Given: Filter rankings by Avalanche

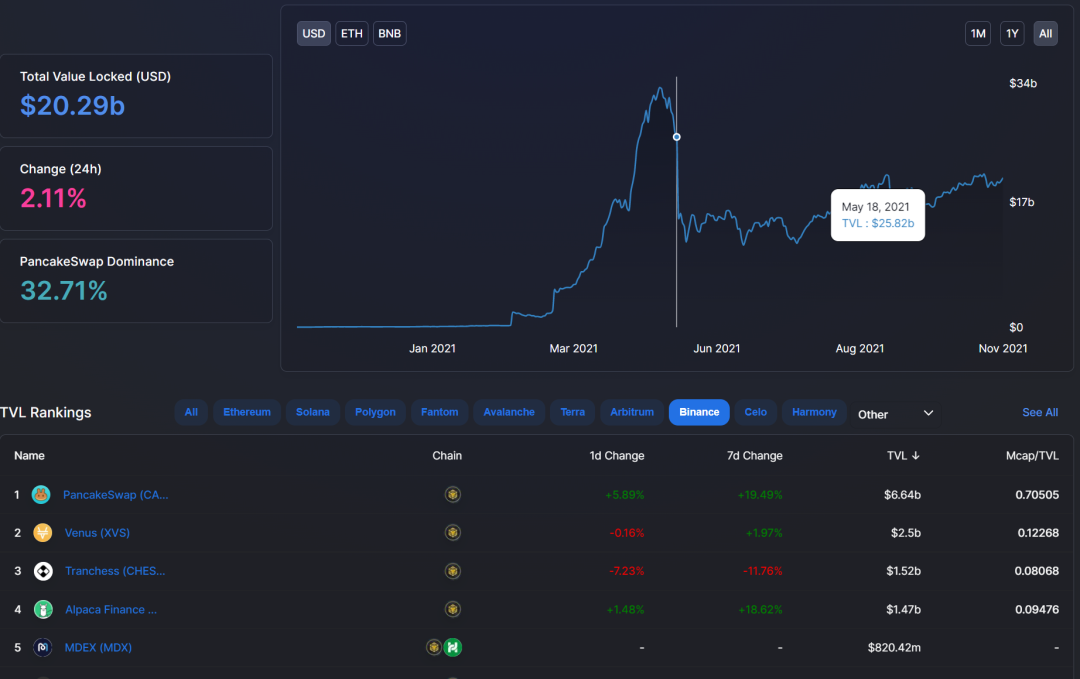Looking at the screenshot, I should click(x=509, y=412).
